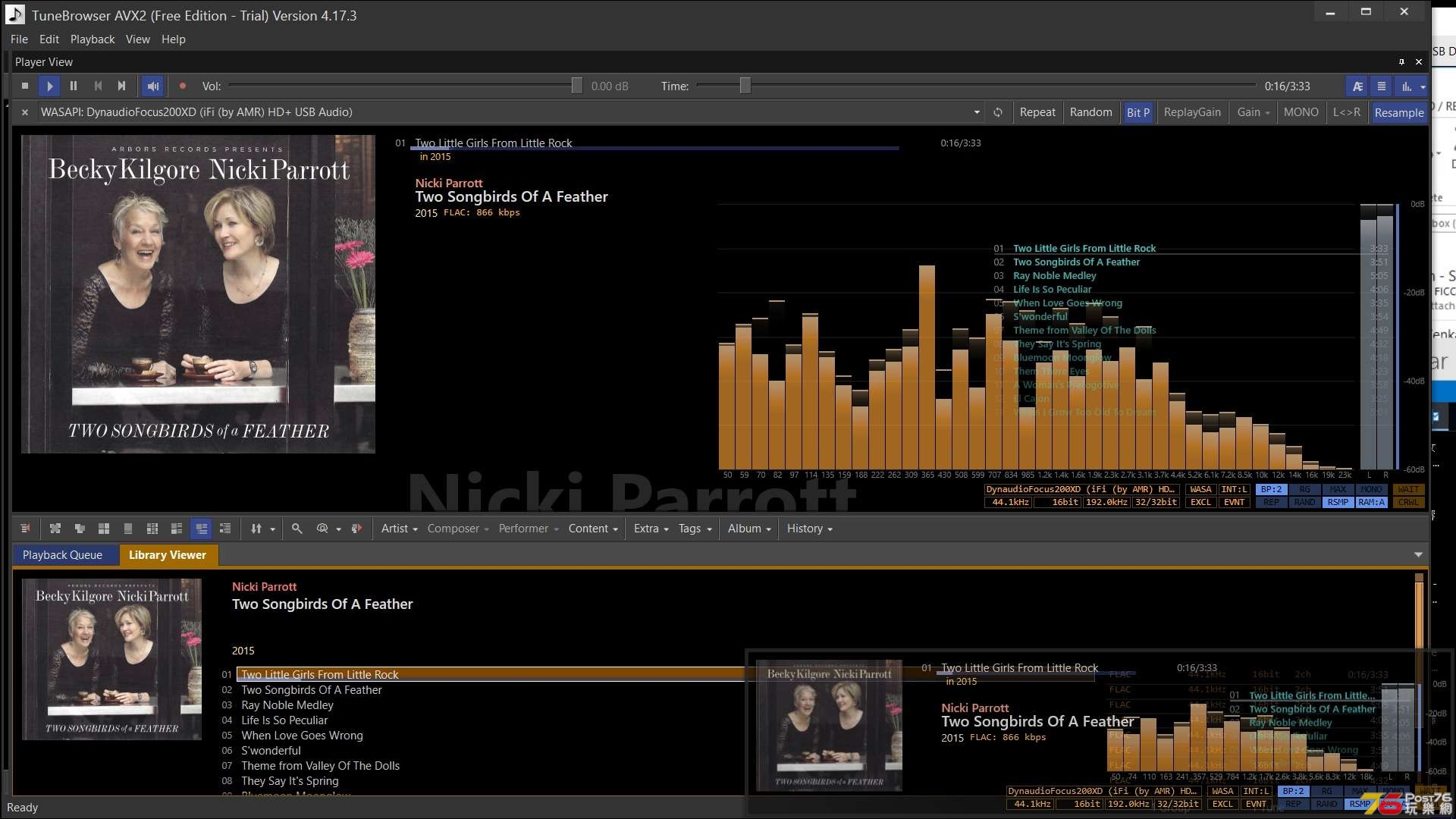The image size is (1456, 819).
Task: Click the red-arrow locate playing track icon
Action: pyautogui.click(x=356, y=529)
